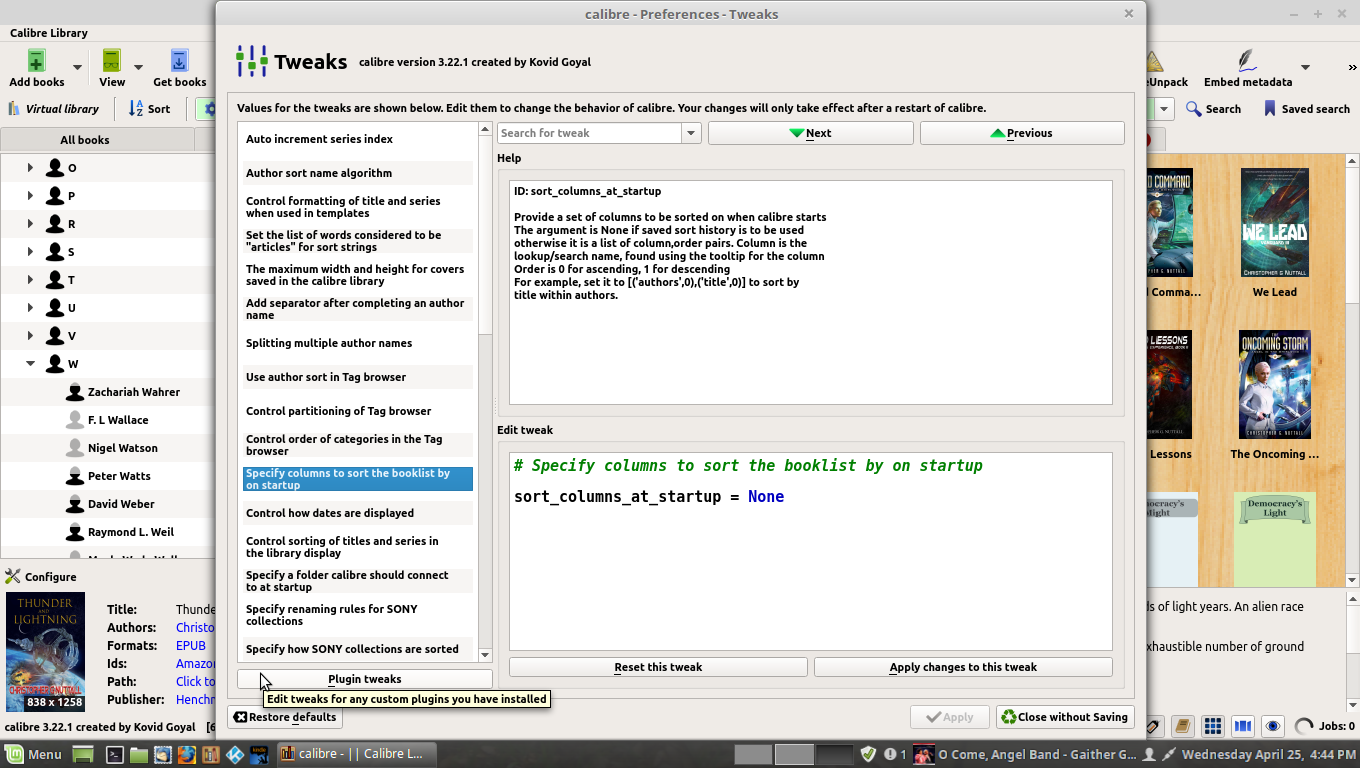Screen dimensions: 1360x768
Task: Open Virtual library in the main window
Action: coord(54,109)
